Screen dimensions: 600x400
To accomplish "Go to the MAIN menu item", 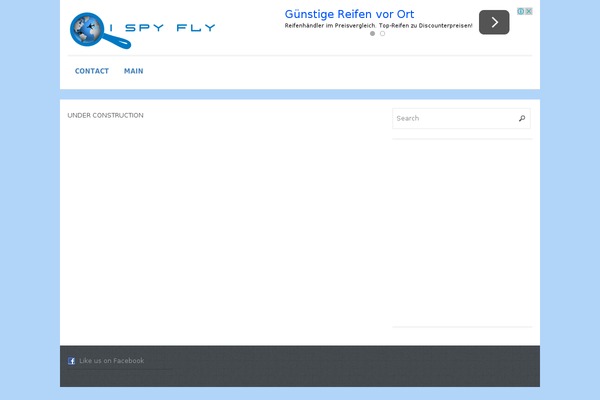I will [x=134, y=71].
